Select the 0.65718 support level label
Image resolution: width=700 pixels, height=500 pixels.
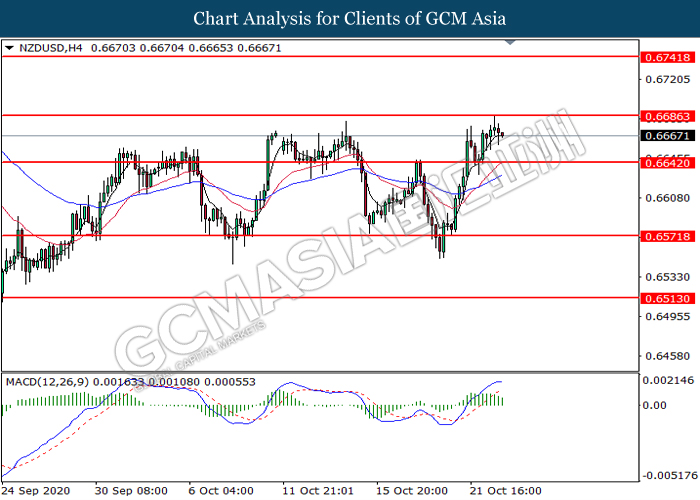667,236
